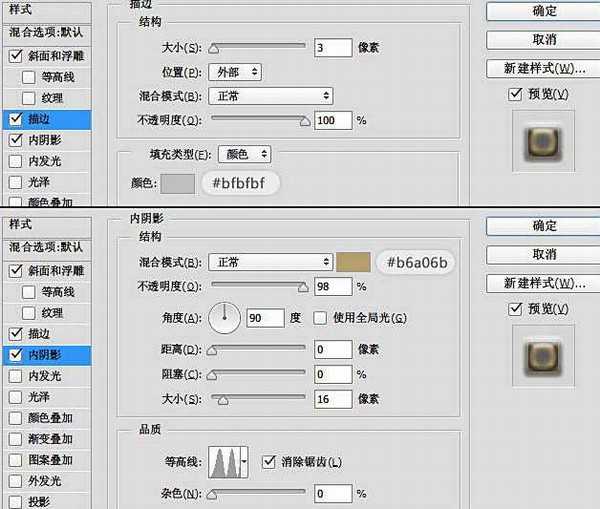Click the 阻塞 choke slider track
600x509 pixels.
tap(256, 374)
